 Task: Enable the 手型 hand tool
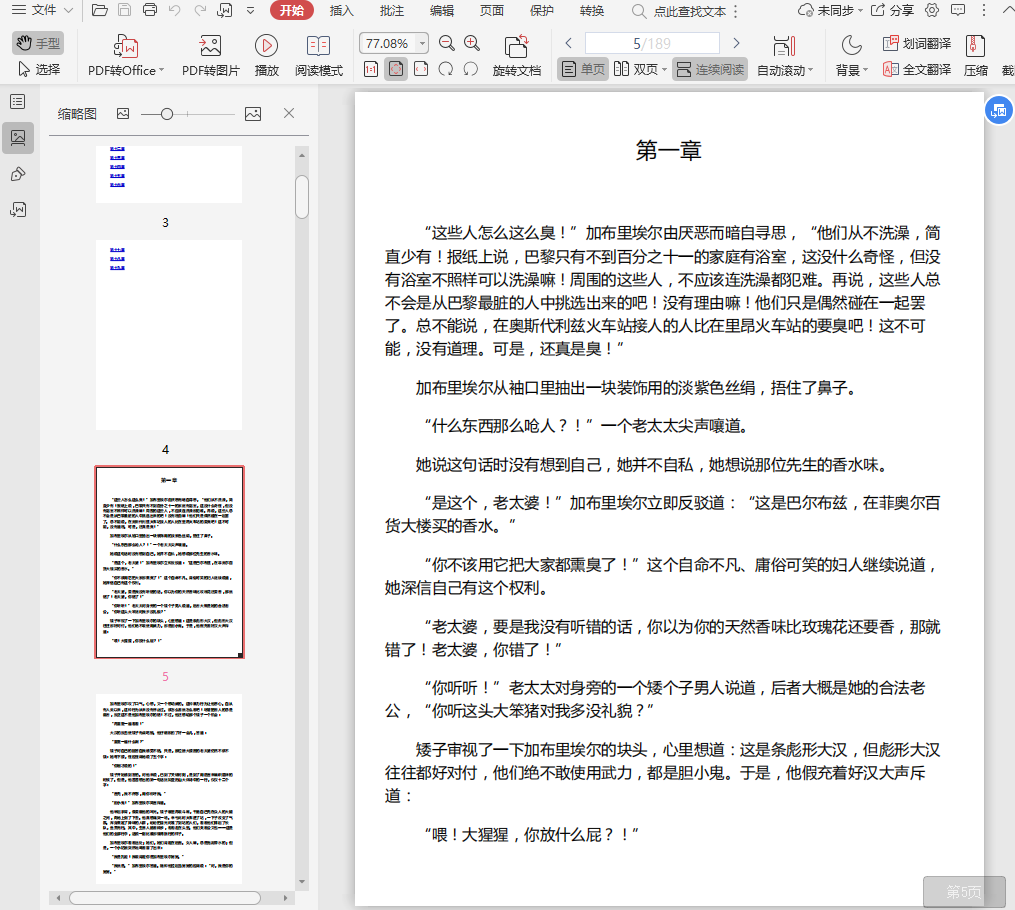[38, 43]
